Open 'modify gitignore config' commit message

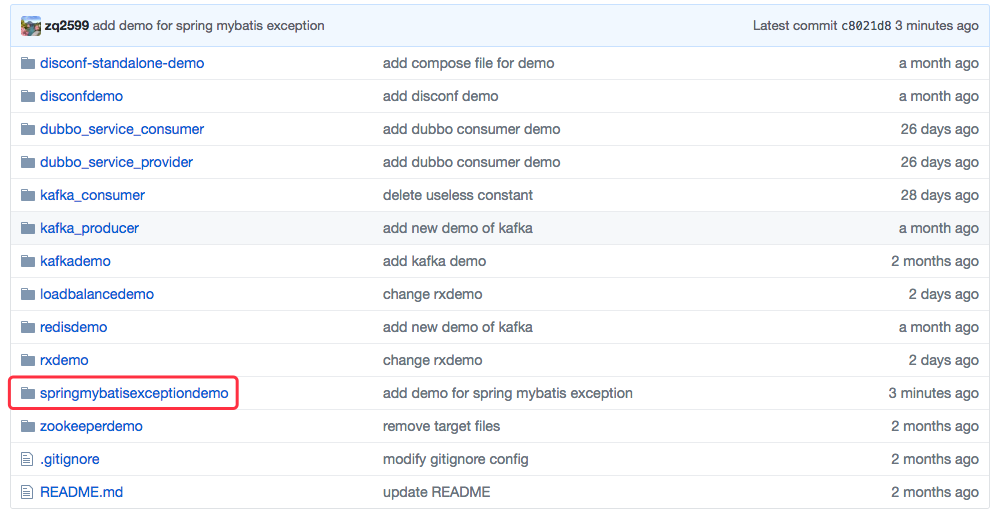(455, 459)
